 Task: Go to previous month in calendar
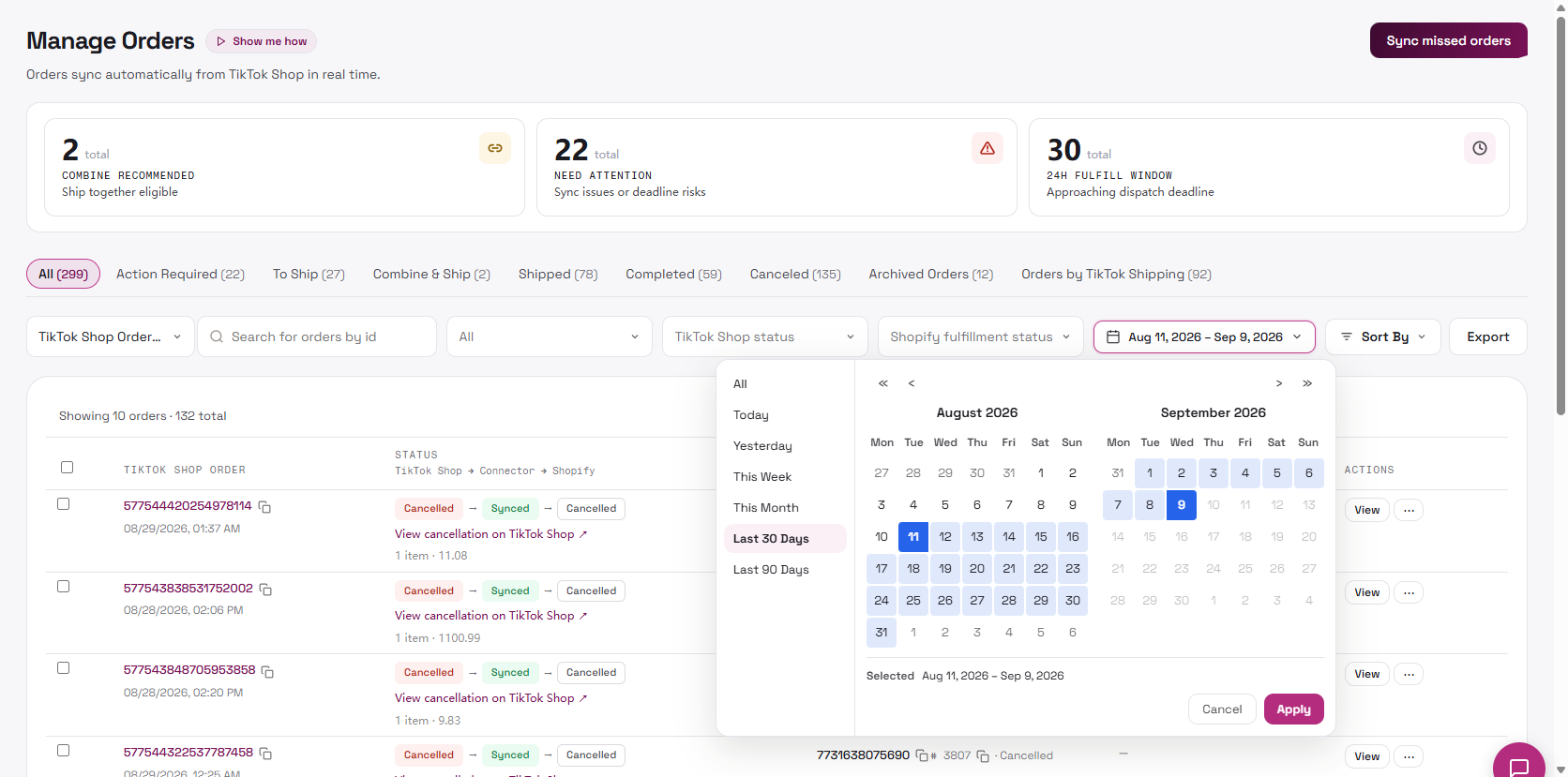(x=912, y=383)
